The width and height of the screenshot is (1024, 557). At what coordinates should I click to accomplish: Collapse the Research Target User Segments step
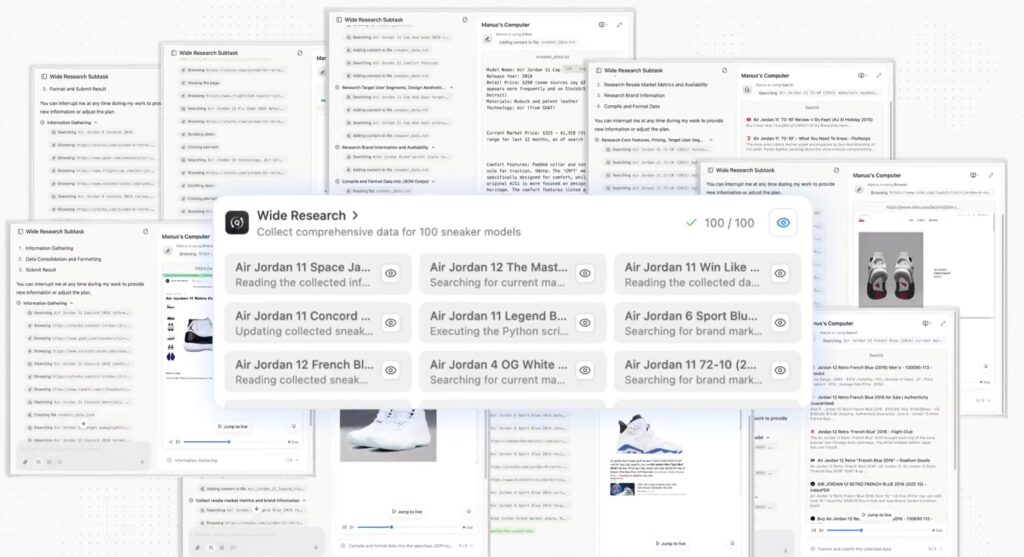coord(451,87)
